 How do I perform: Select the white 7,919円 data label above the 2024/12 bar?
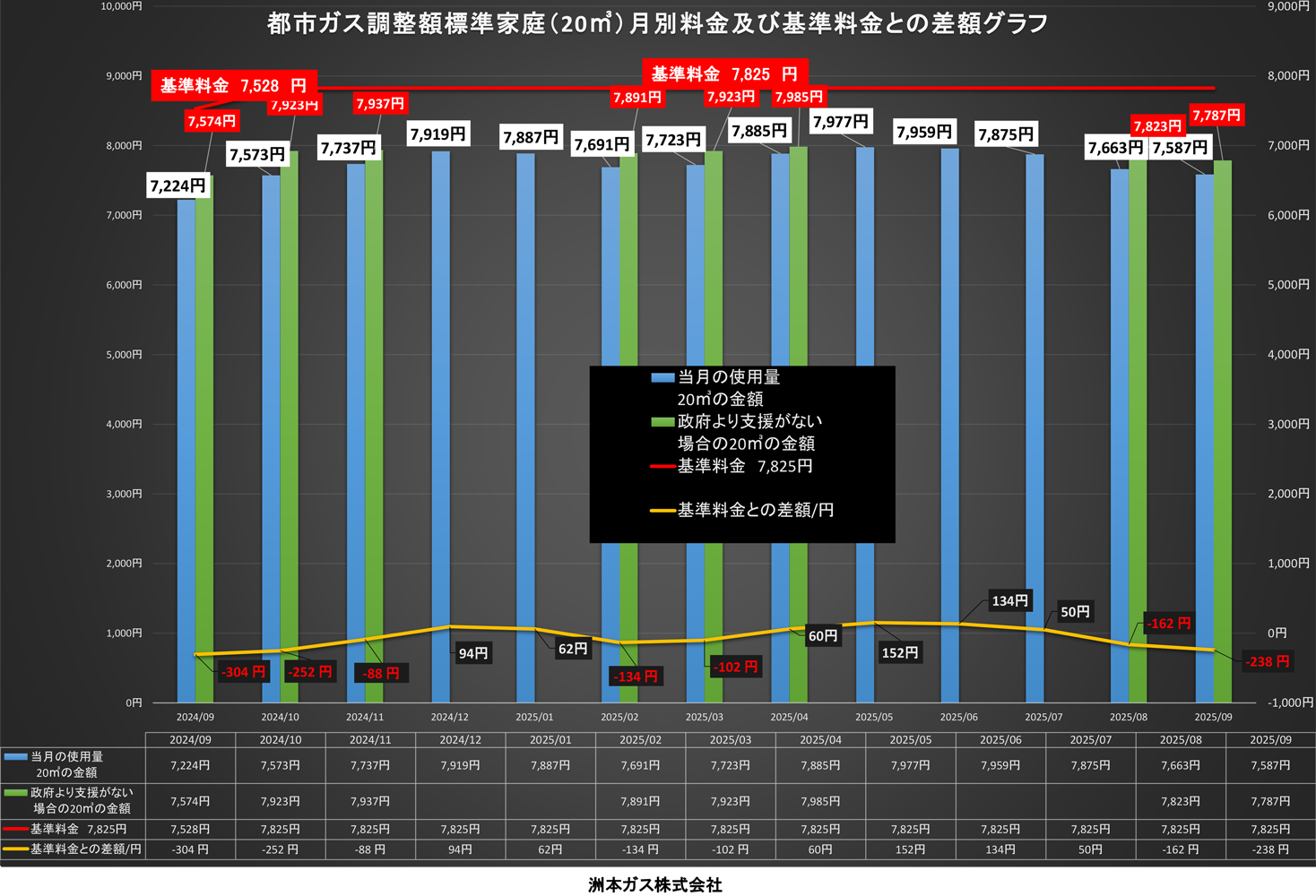(437, 134)
